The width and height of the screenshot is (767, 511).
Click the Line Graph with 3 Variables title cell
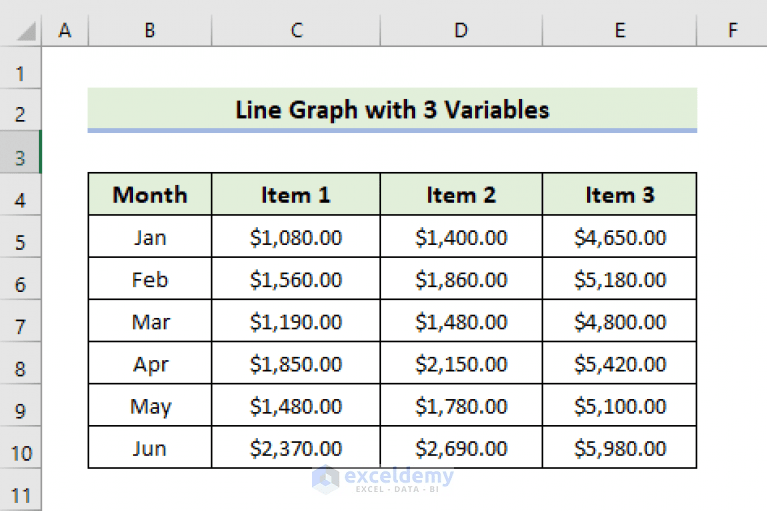pyautogui.click(x=392, y=110)
